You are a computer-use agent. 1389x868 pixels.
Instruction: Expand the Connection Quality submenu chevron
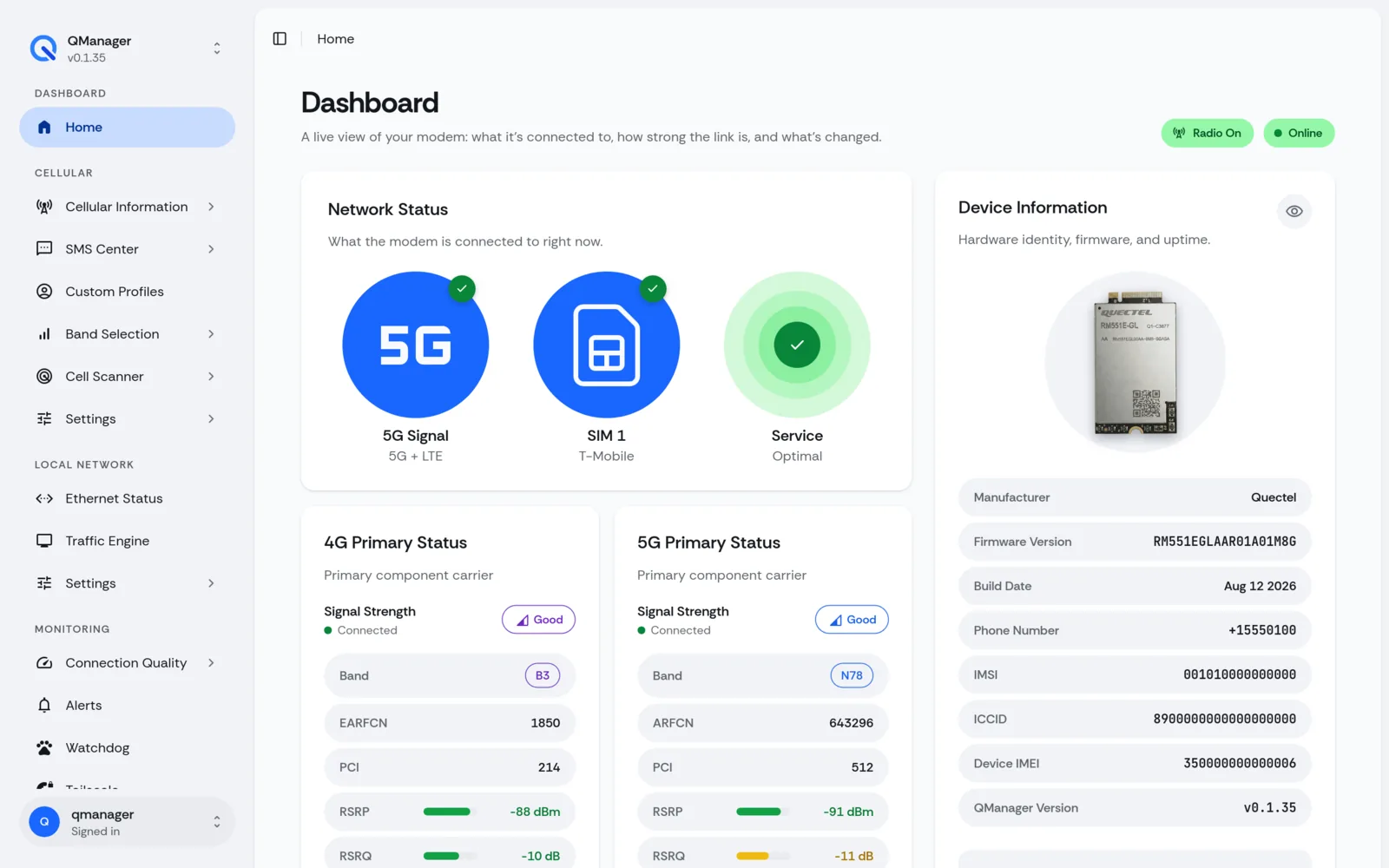(x=211, y=663)
